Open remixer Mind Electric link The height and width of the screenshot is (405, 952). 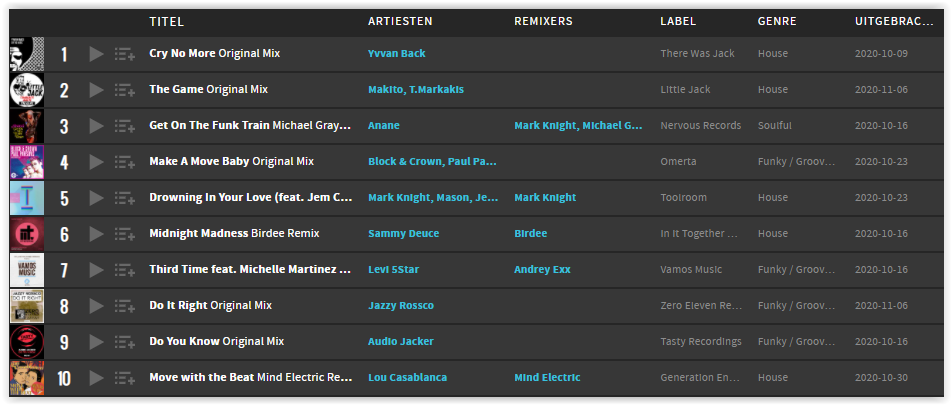click(547, 378)
